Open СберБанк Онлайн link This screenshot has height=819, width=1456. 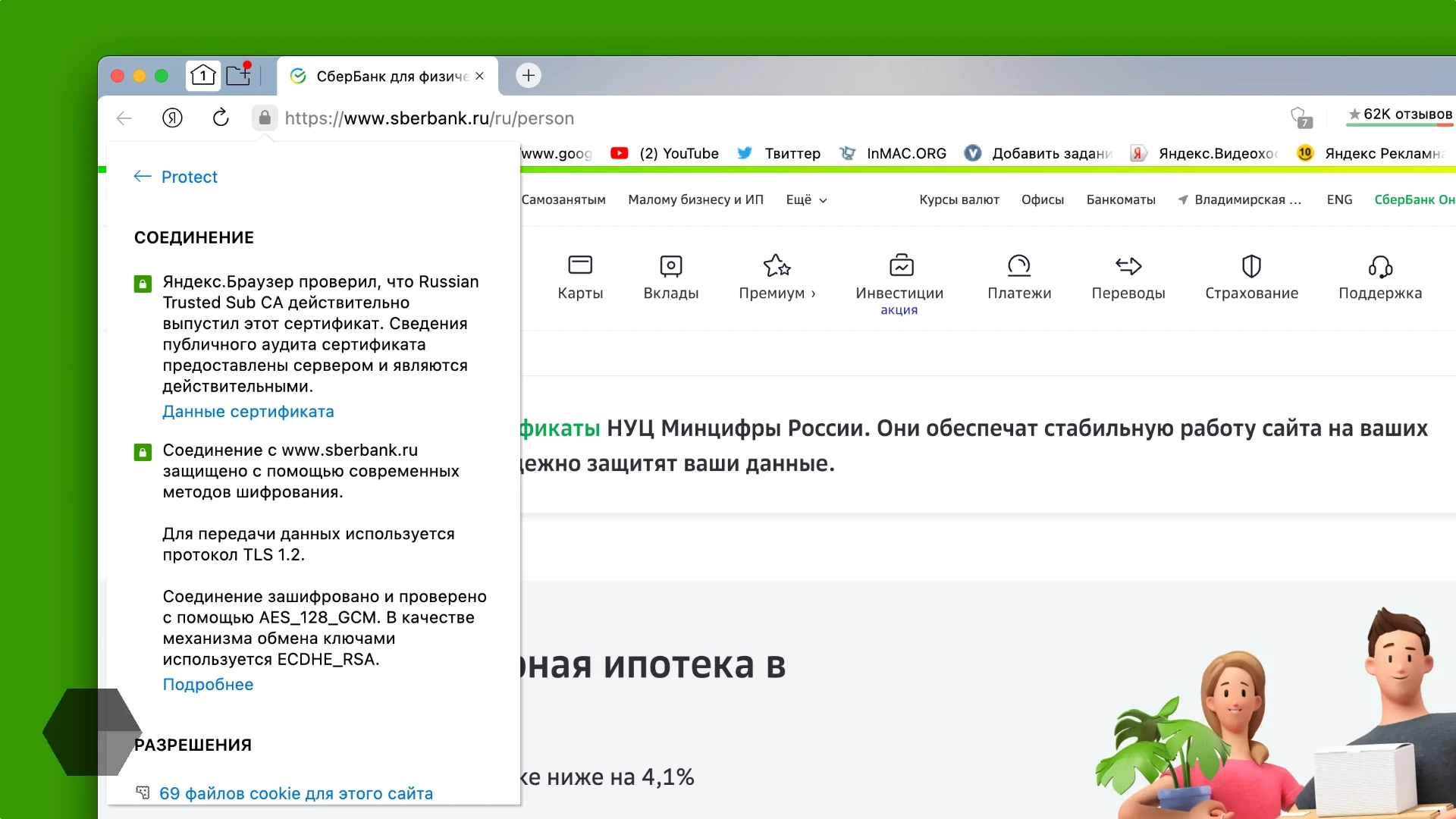1414,199
